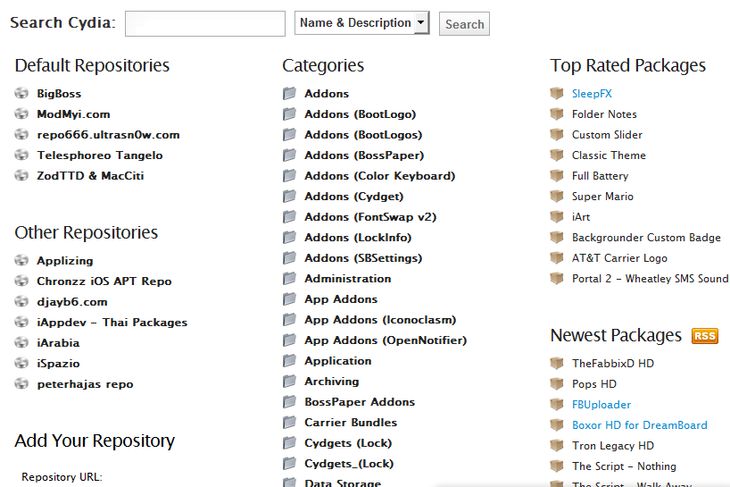Open the App Addons (OpenNotifier) category
The image size is (730, 487).
(385, 340)
